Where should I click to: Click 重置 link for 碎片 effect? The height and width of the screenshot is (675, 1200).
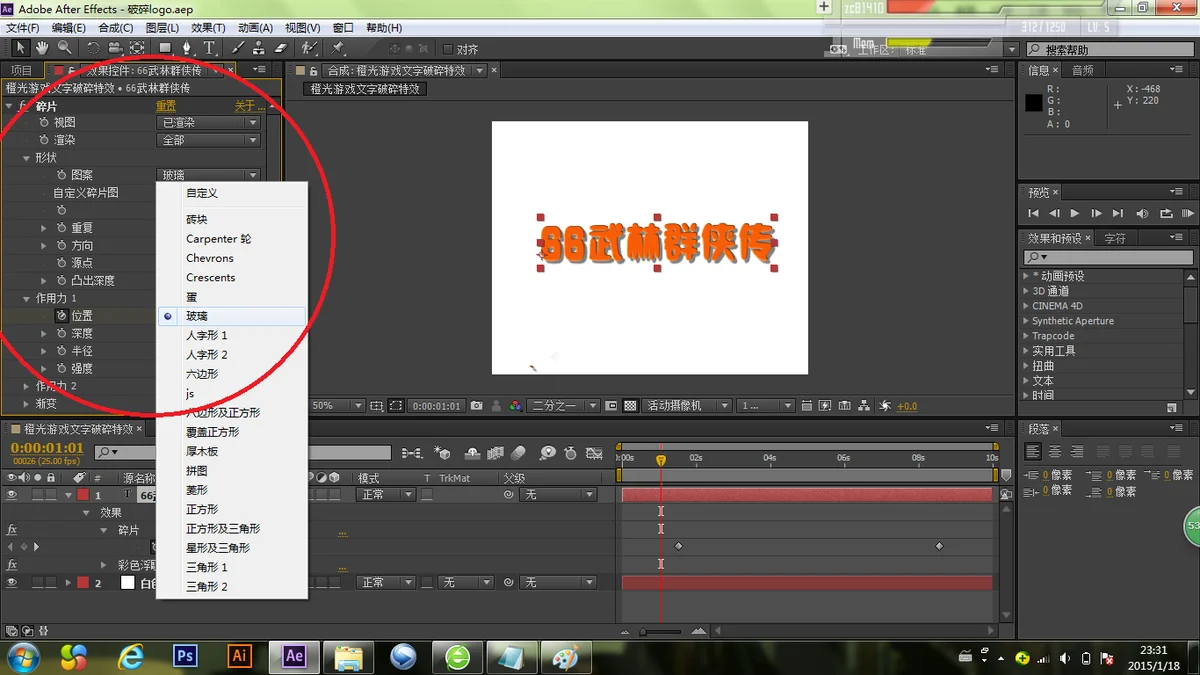click(x=166, y=106)
